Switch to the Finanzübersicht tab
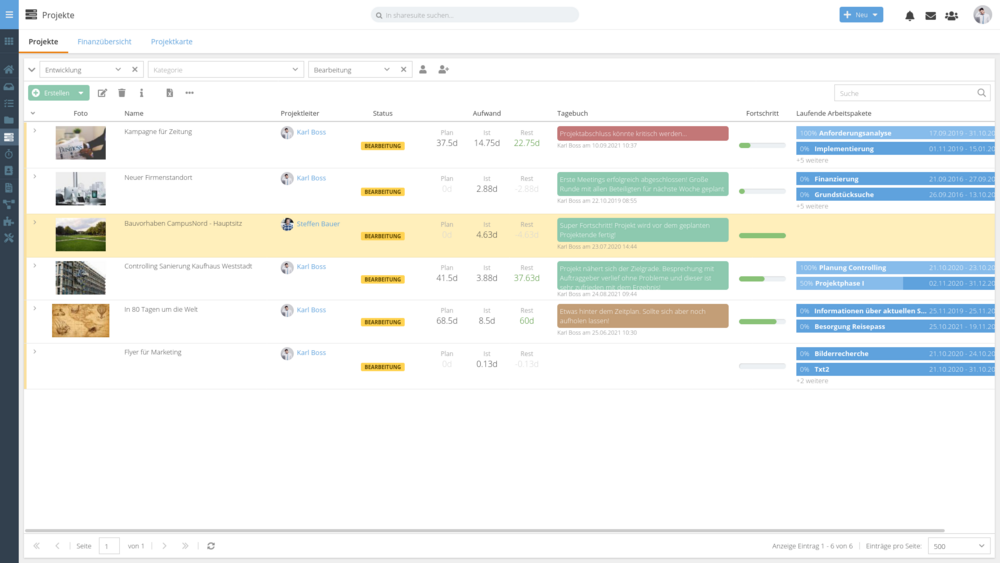The image size is (1000, 563). pos(105,41)
